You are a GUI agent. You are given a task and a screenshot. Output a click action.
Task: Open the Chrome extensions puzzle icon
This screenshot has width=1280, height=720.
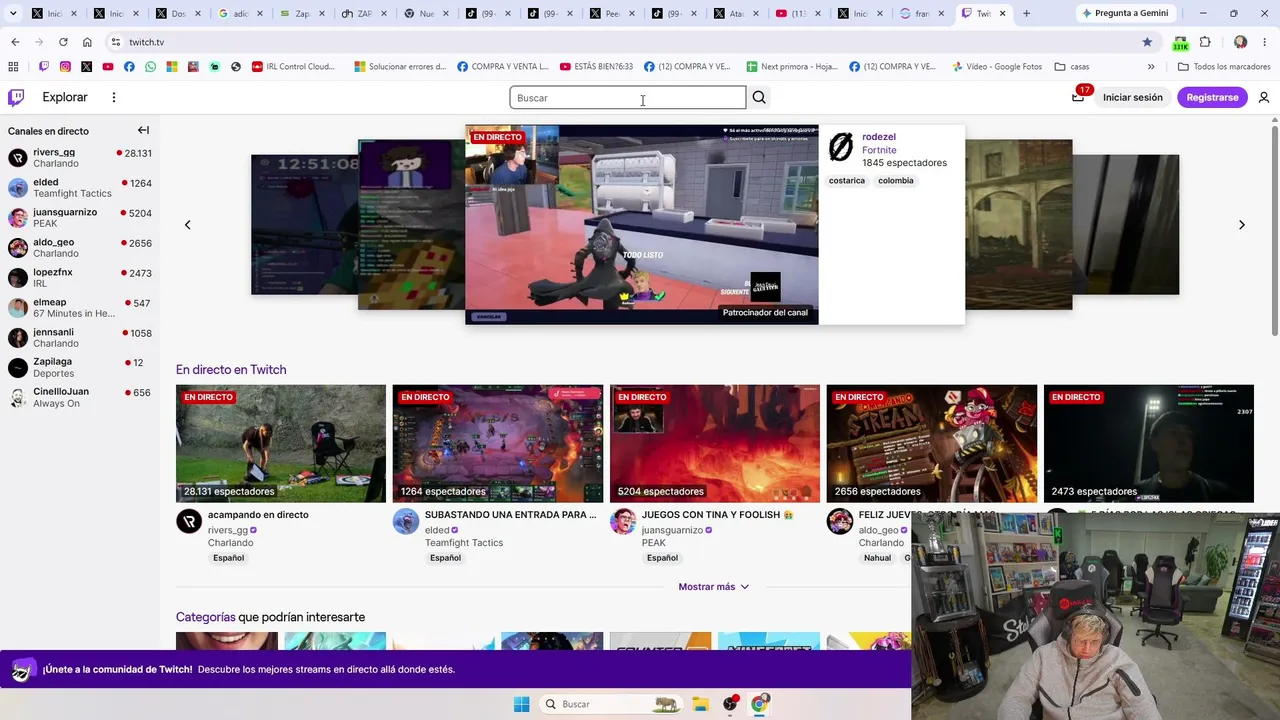pos(1205,42)
